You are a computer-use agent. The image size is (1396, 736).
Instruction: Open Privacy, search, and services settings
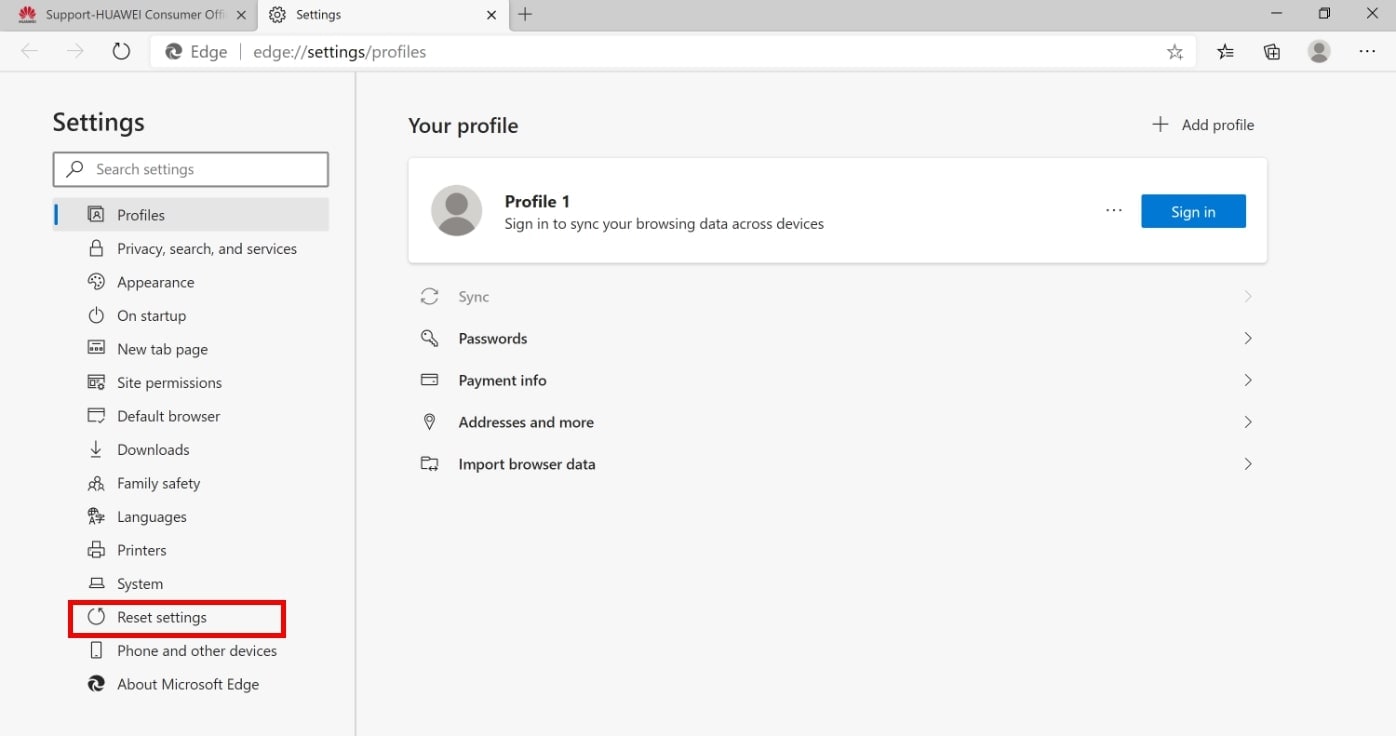click(207, 248)
